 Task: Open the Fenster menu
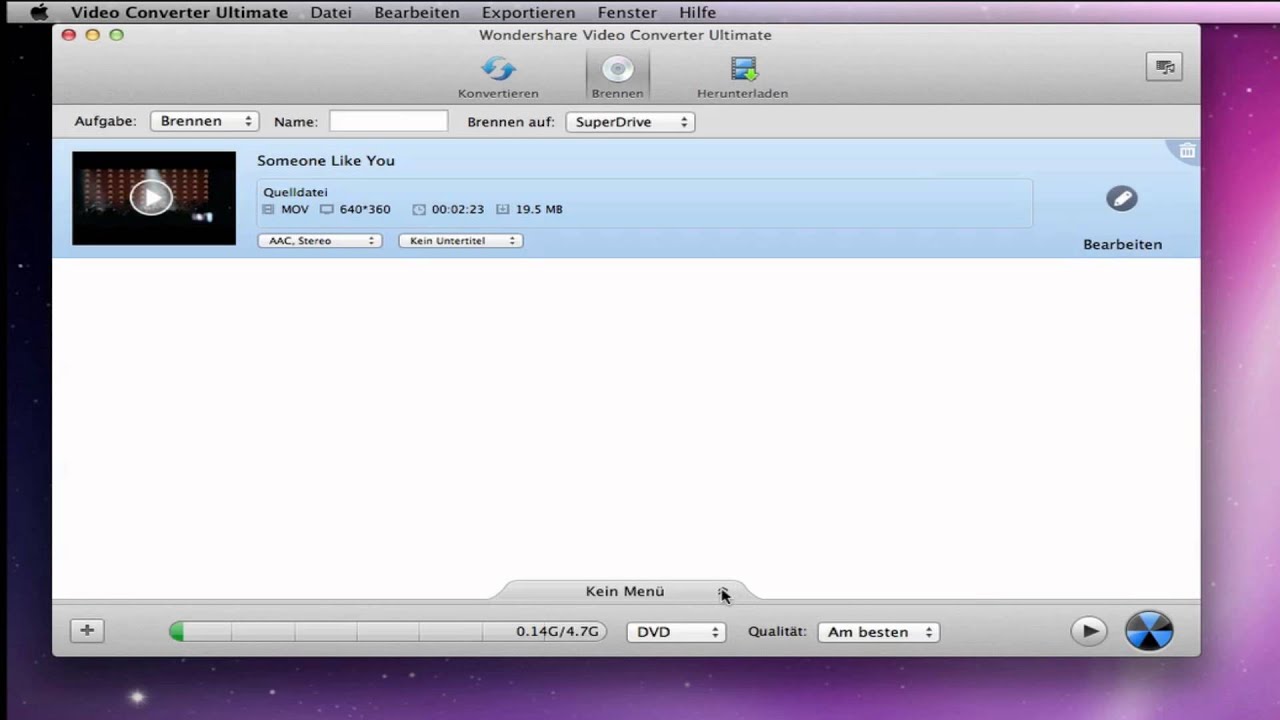pyautogui.click(x=627, y=13)
